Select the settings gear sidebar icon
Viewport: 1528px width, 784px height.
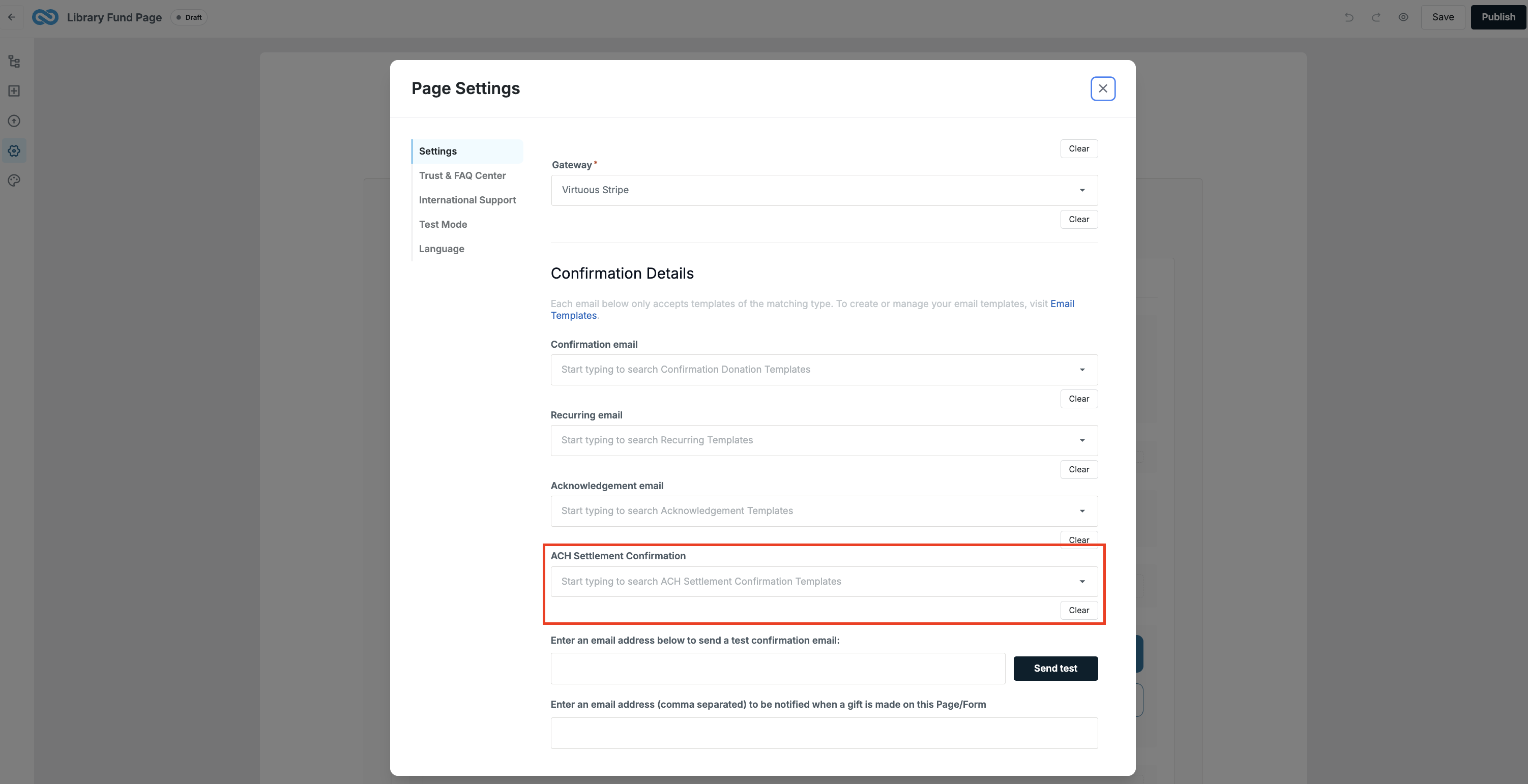coord(14,150)
